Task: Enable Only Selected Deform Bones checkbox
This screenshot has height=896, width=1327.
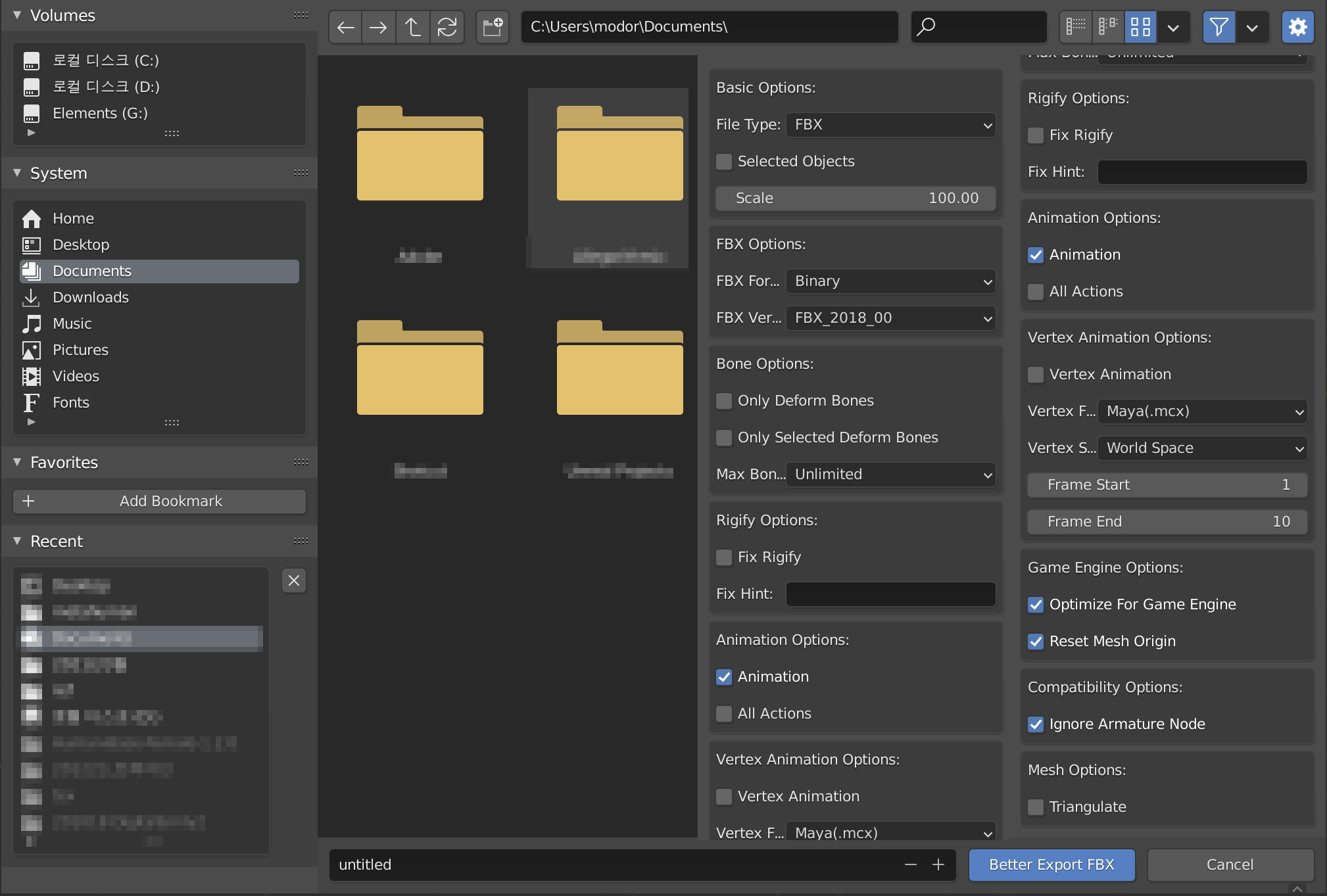Action: [x=724, y=438]
